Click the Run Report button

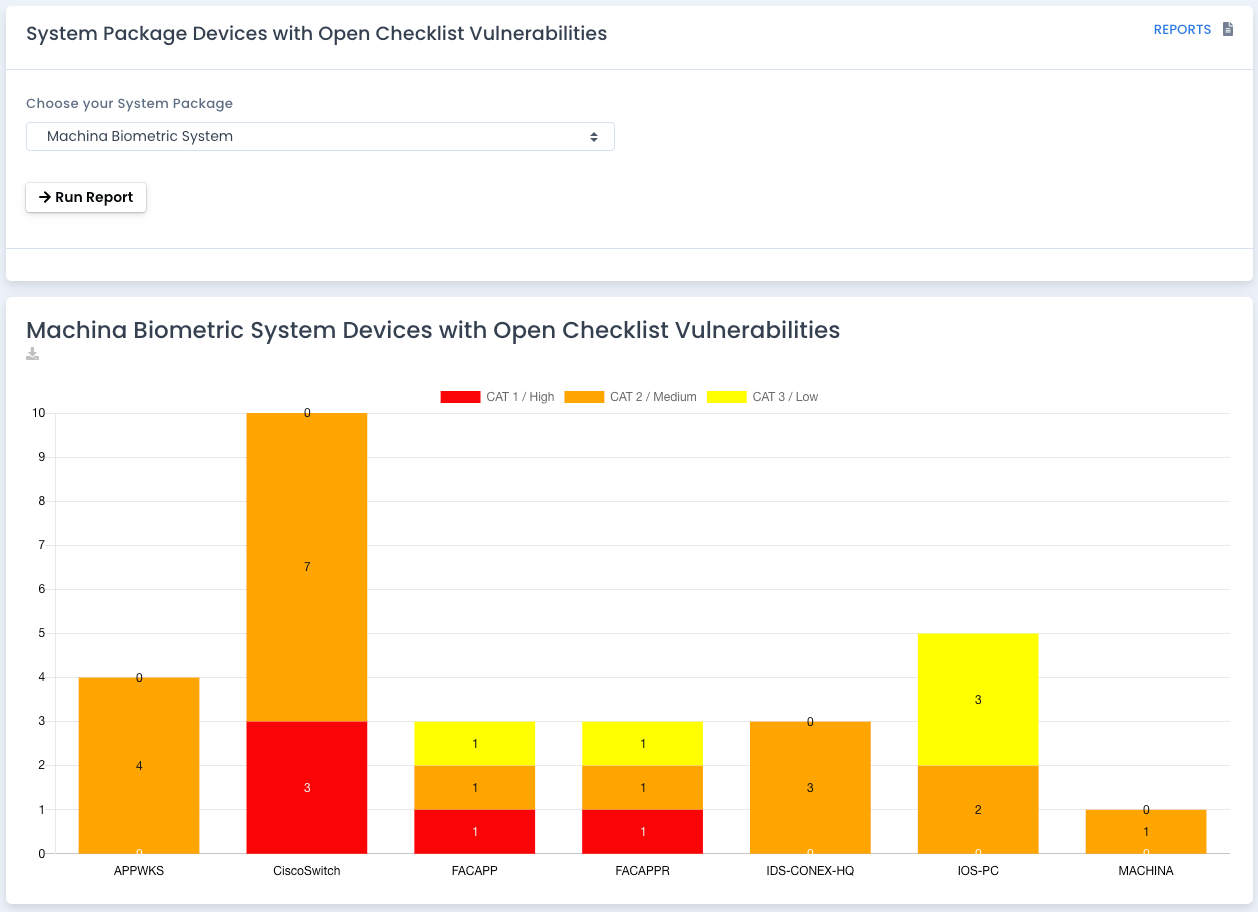point(86,197)
